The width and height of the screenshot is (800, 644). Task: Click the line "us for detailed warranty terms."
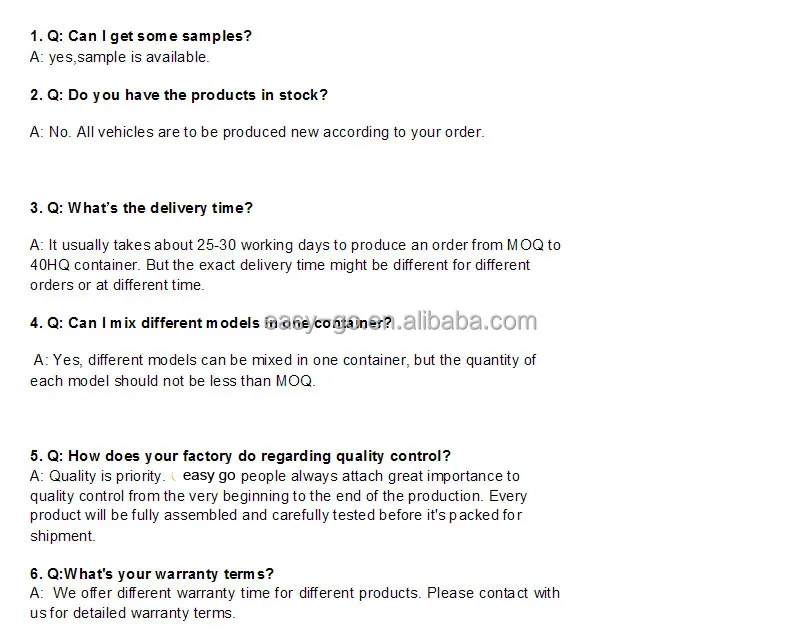coord(132,613)
